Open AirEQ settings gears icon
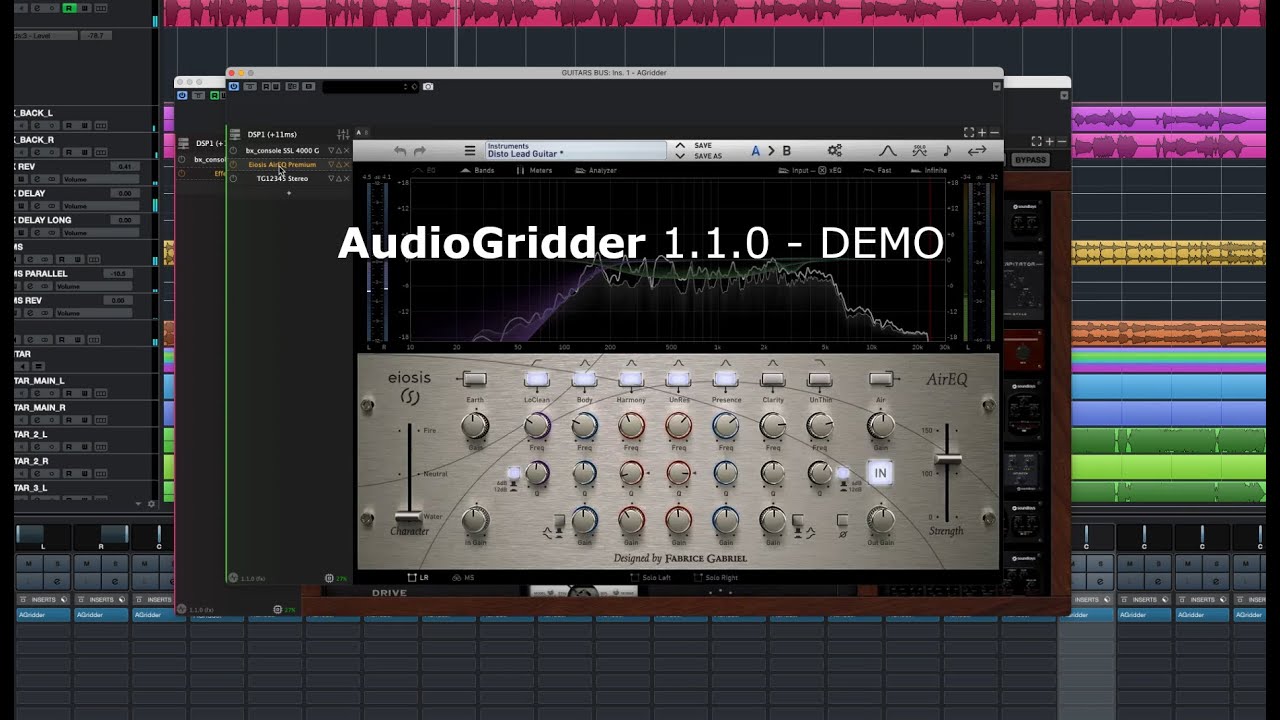The height and width of the screenshot is (720, 1280). pos(834,151)
